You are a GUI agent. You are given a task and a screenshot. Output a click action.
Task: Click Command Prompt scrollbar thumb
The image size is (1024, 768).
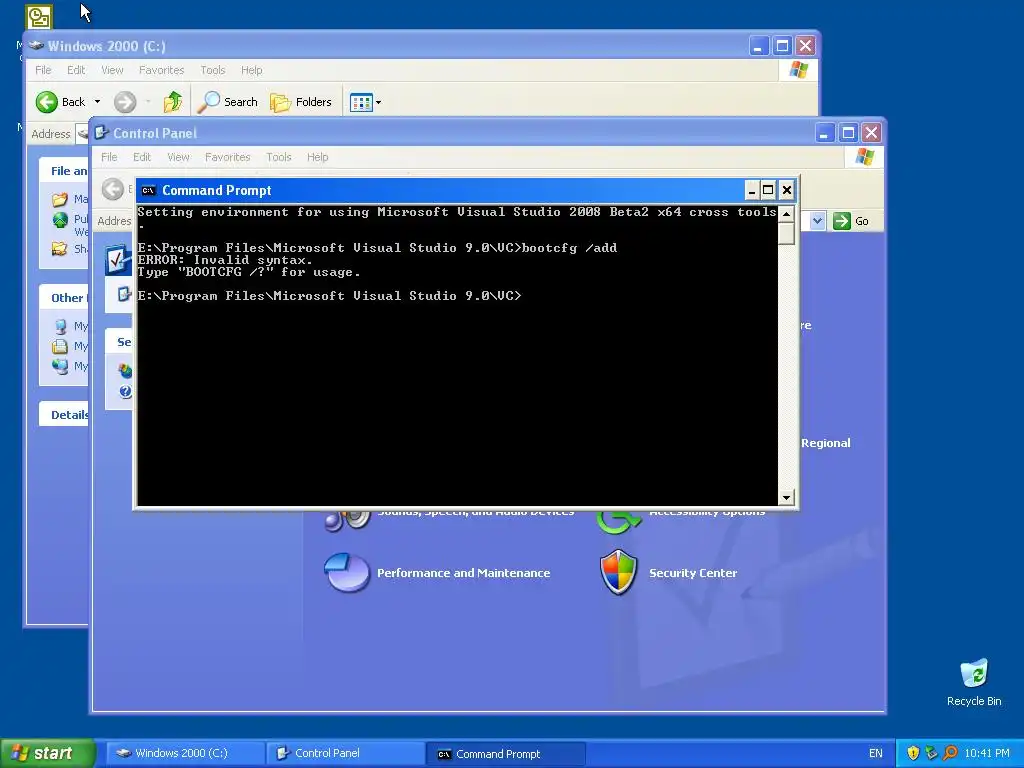tap(786, 233)
